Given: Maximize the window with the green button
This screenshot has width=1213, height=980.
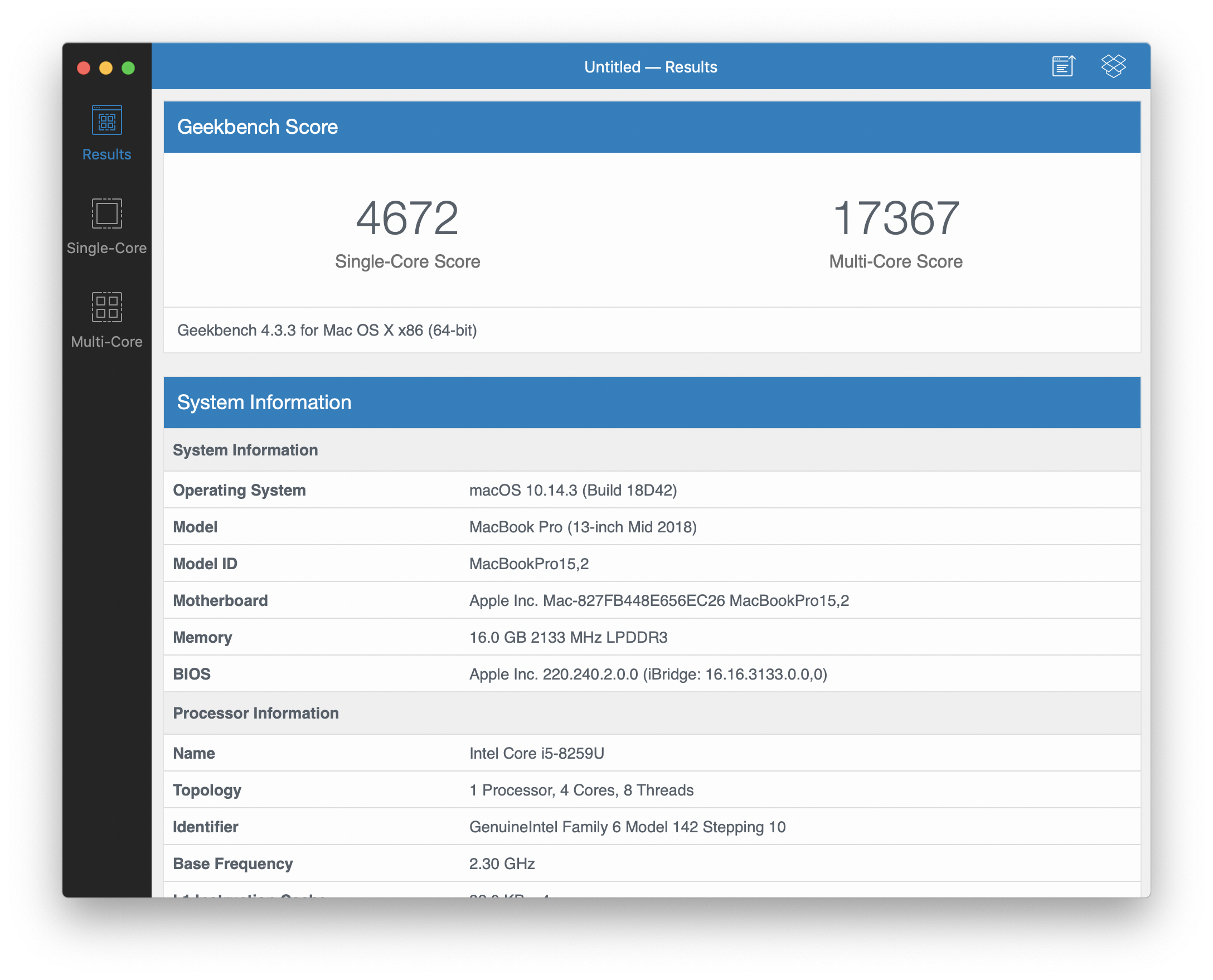Looking at the screenshot, I should pos(129,68).
